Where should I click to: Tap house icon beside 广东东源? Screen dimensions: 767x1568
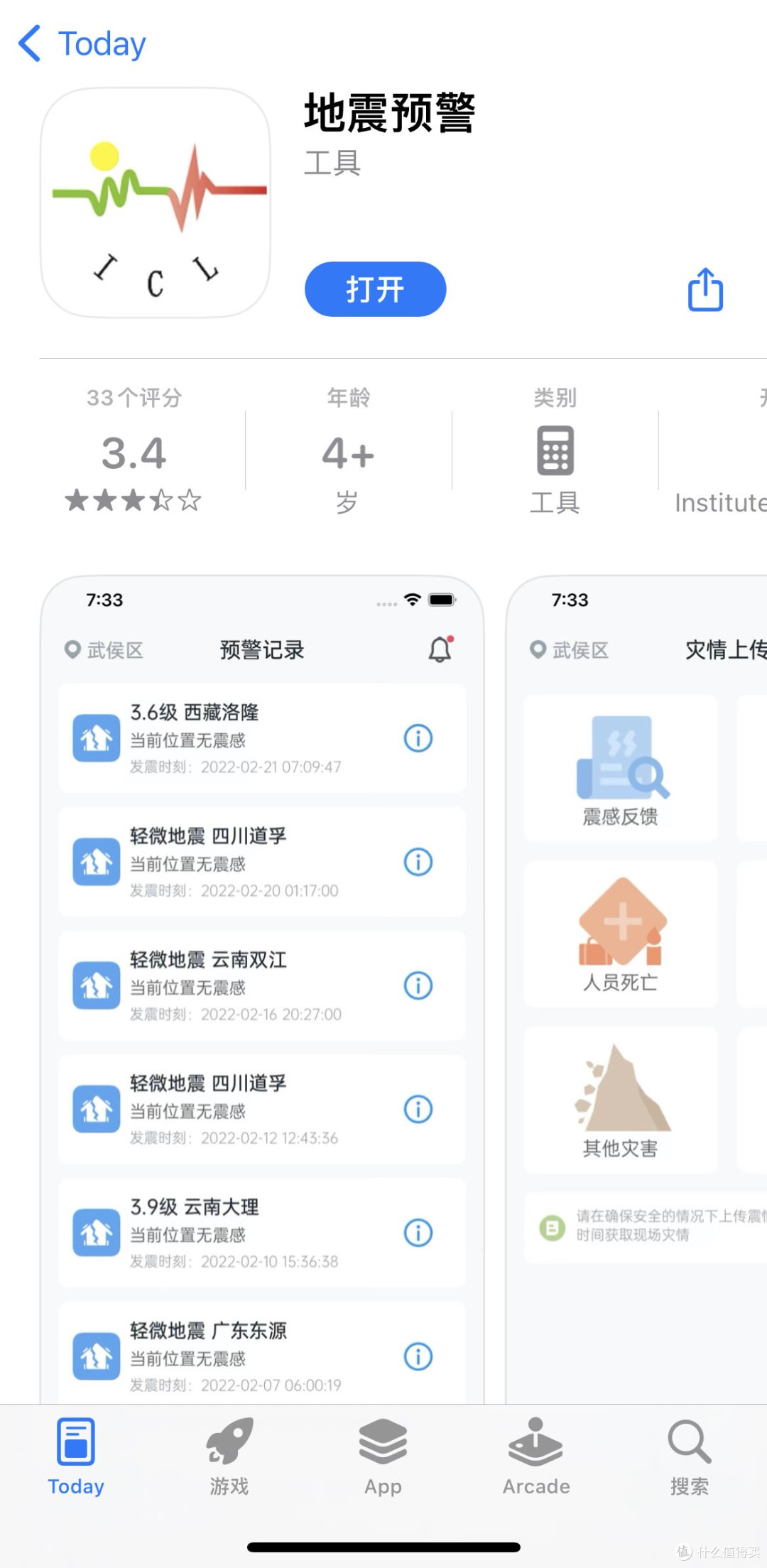point(97,1356)
